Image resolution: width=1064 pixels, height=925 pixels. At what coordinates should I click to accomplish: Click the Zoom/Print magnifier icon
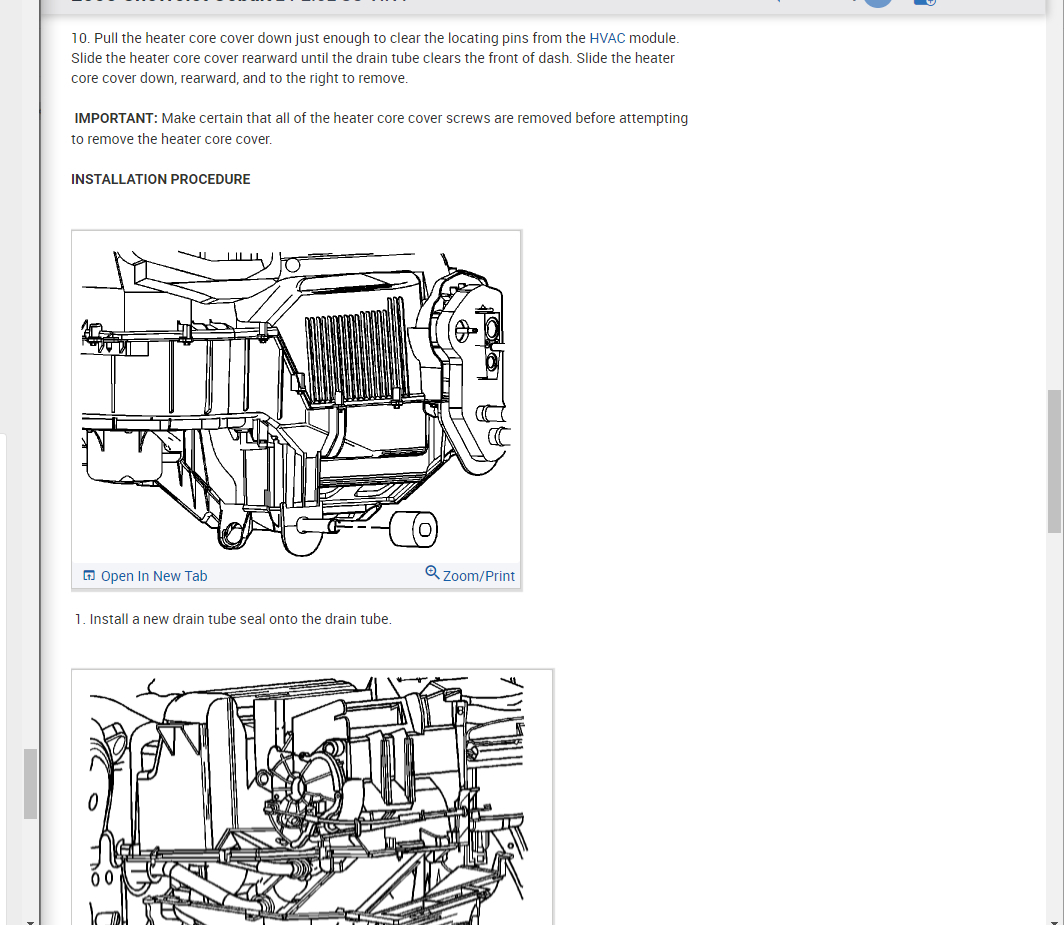click(x=432, y=573)
